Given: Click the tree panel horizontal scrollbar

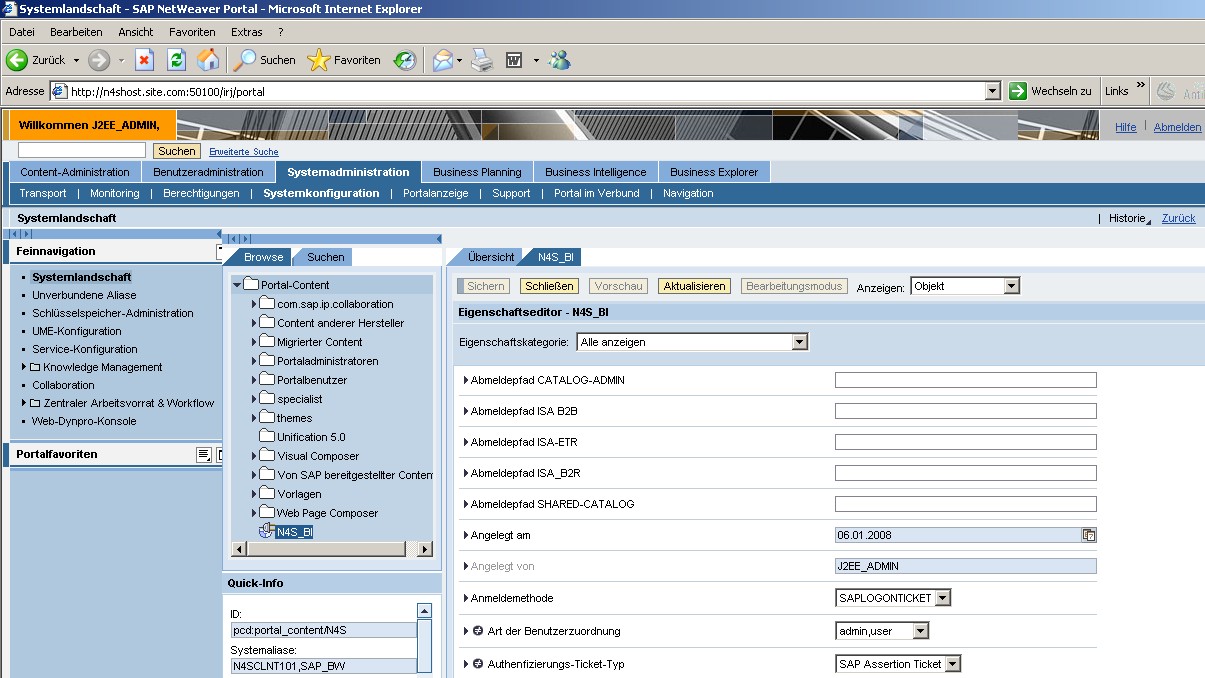Looking at the screenshot, I should (331, 549).
